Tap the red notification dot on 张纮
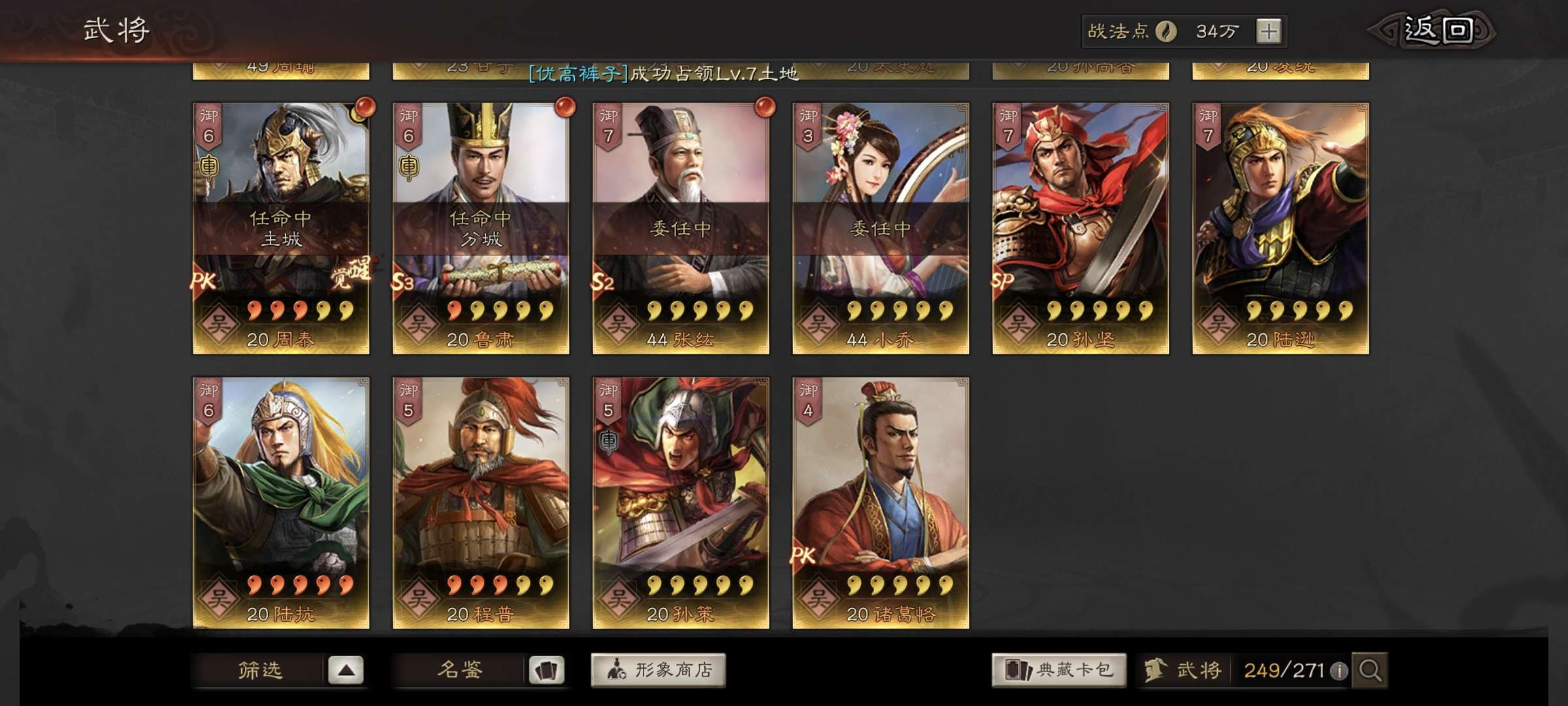1568x706 pixels. coord(765,107)
